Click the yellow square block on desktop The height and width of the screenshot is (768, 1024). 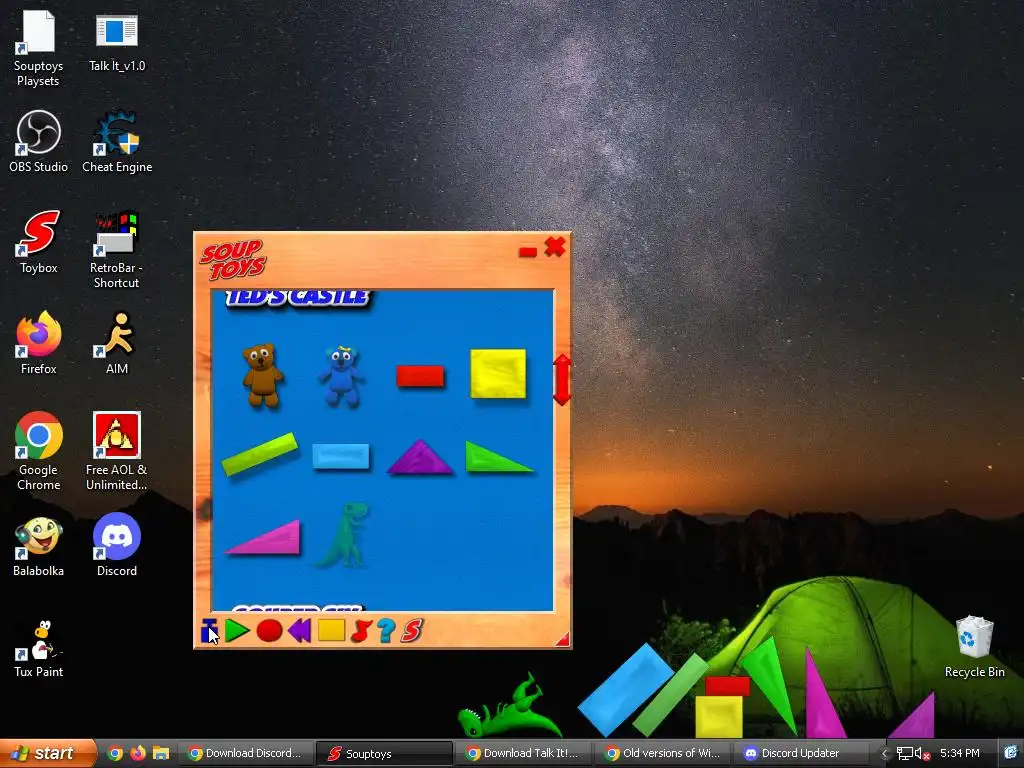(x=719, y=716)
